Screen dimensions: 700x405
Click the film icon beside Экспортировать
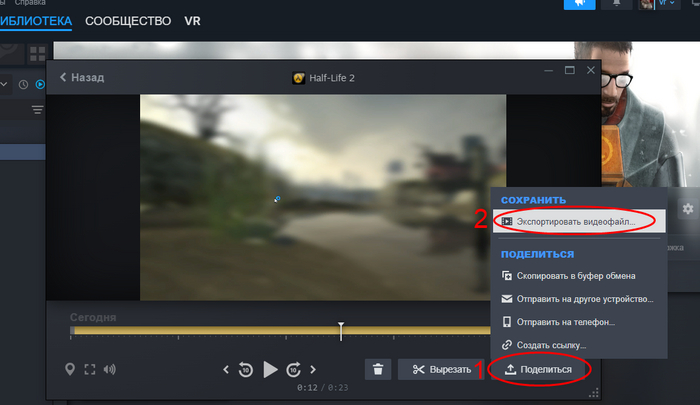tap(507, 221)
